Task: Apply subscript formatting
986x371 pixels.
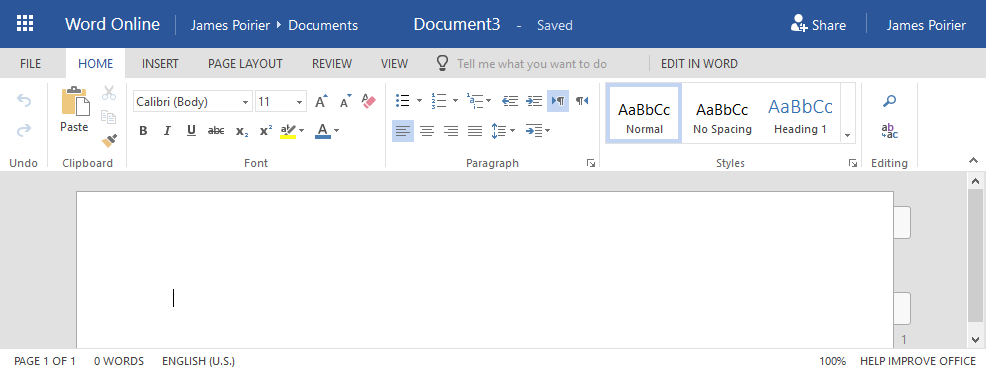Action: [x=241, y=131]
